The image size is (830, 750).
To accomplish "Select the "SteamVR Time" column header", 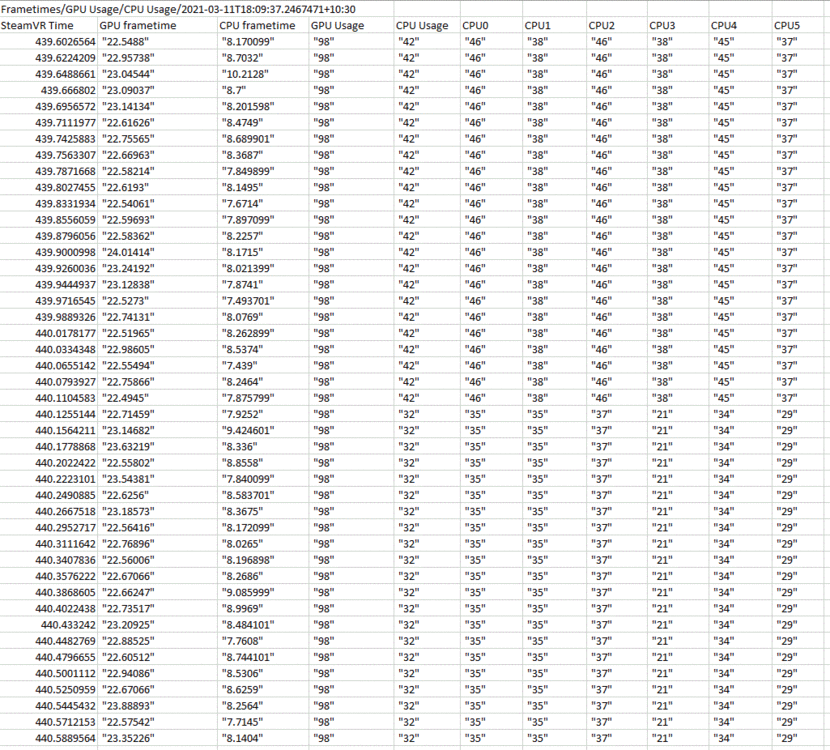I will coord(40,25).
